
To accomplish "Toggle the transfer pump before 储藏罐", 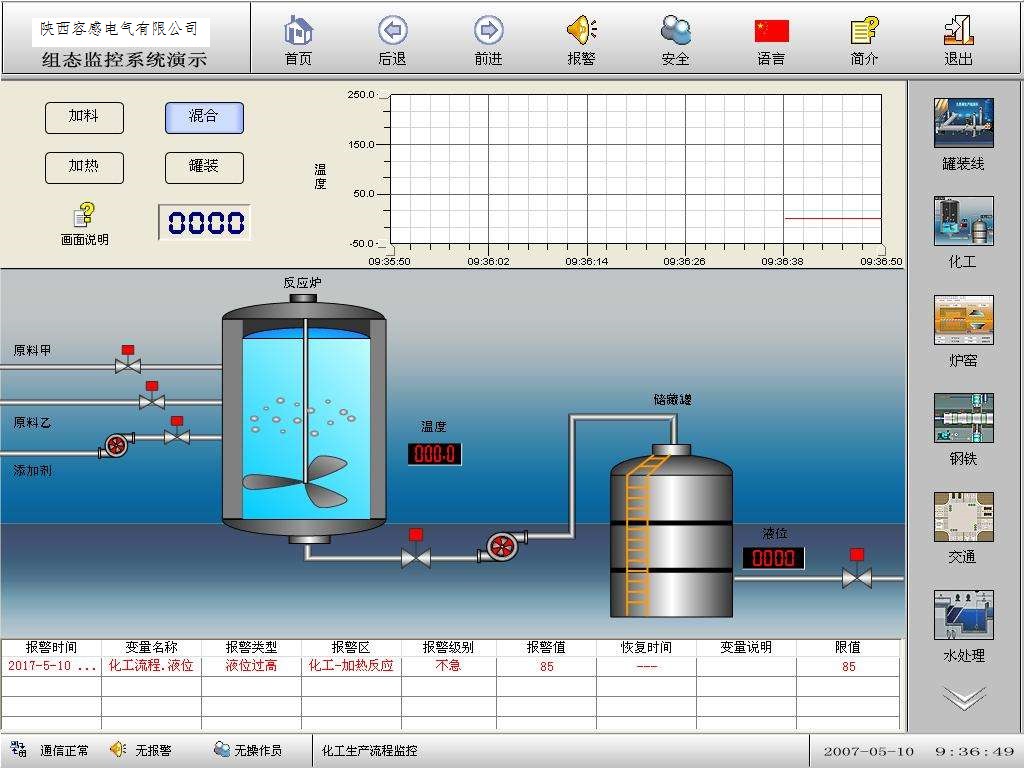I will click(502, 546).
